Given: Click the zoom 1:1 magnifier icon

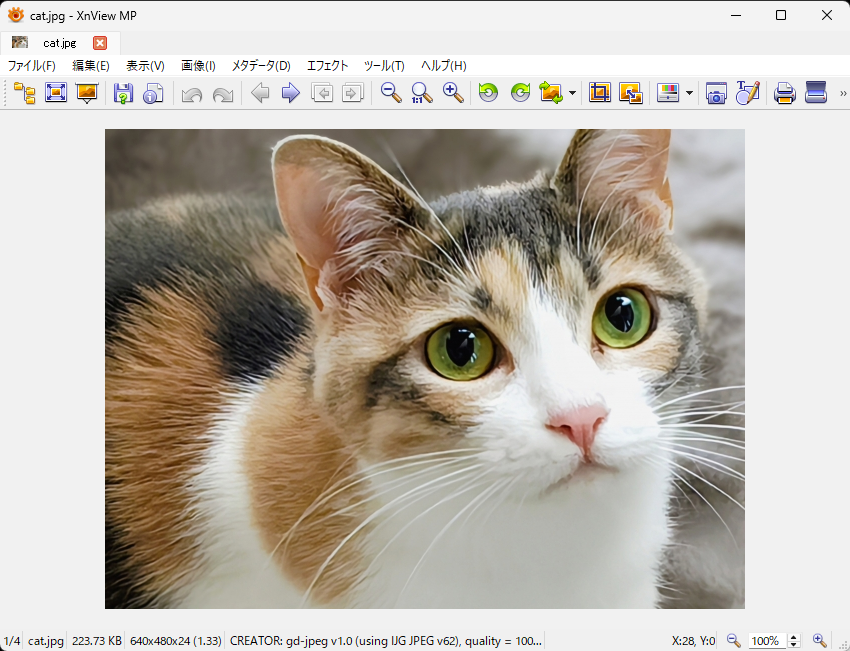Looking at the screenshot, I should (x=422, y=93).
